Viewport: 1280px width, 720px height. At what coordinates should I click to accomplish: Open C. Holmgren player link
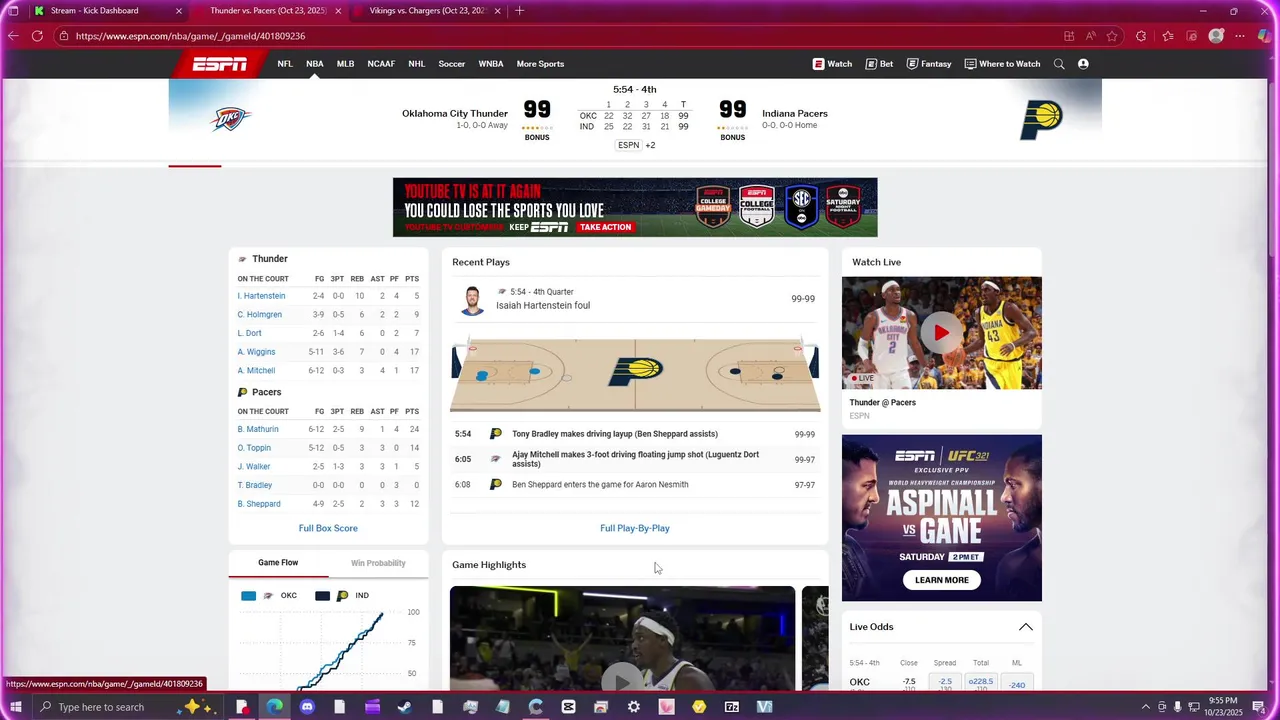pos(259,315)
